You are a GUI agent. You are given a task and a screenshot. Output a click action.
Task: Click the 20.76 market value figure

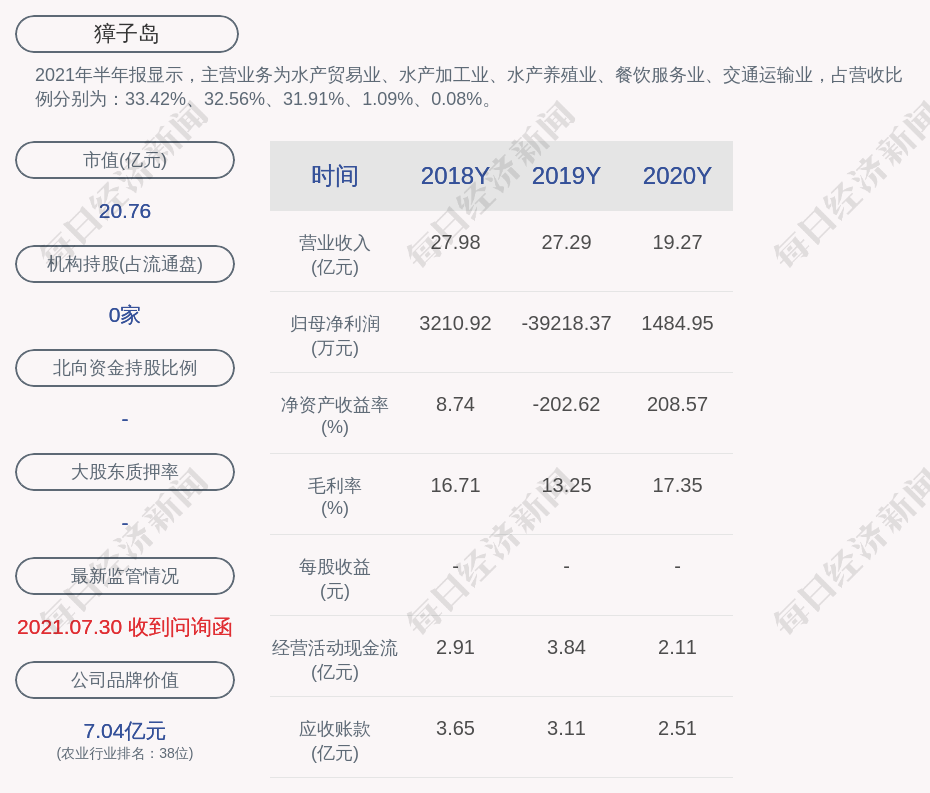click(x=125, y=211)
